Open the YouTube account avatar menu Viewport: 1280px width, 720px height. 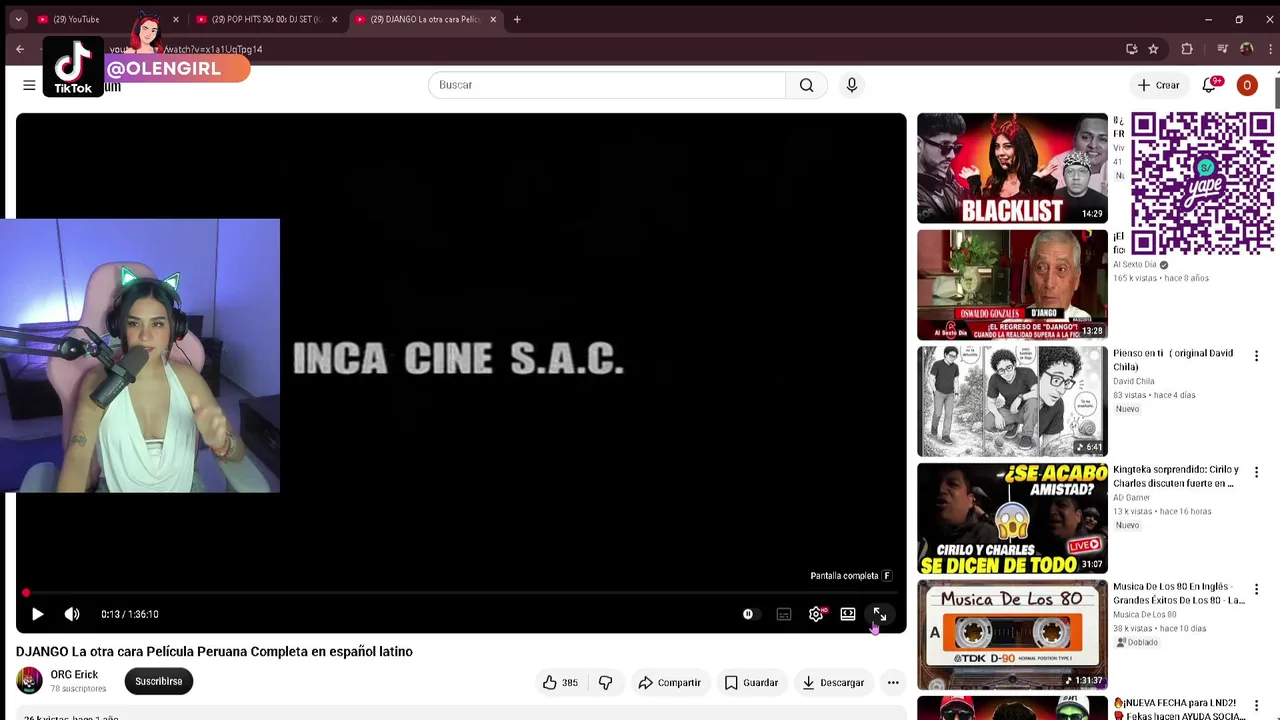pos(1247,85)
